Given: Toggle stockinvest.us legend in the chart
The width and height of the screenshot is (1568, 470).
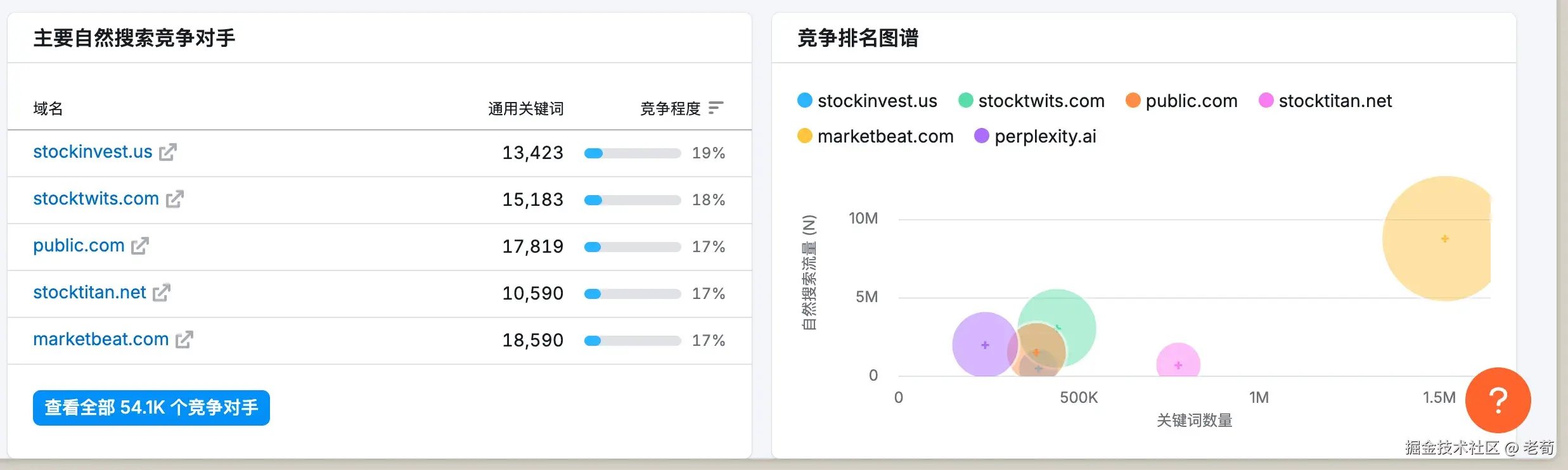Looking at the screenshot, I should 867,101.
